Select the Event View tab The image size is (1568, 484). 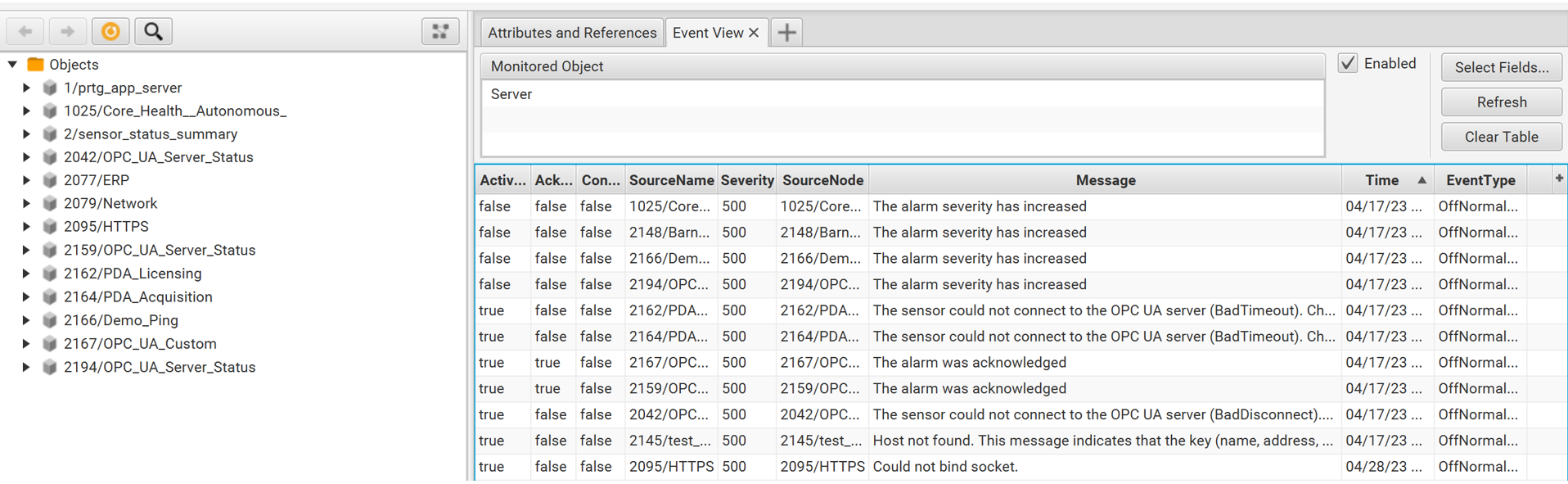click(x=707, y=33)
